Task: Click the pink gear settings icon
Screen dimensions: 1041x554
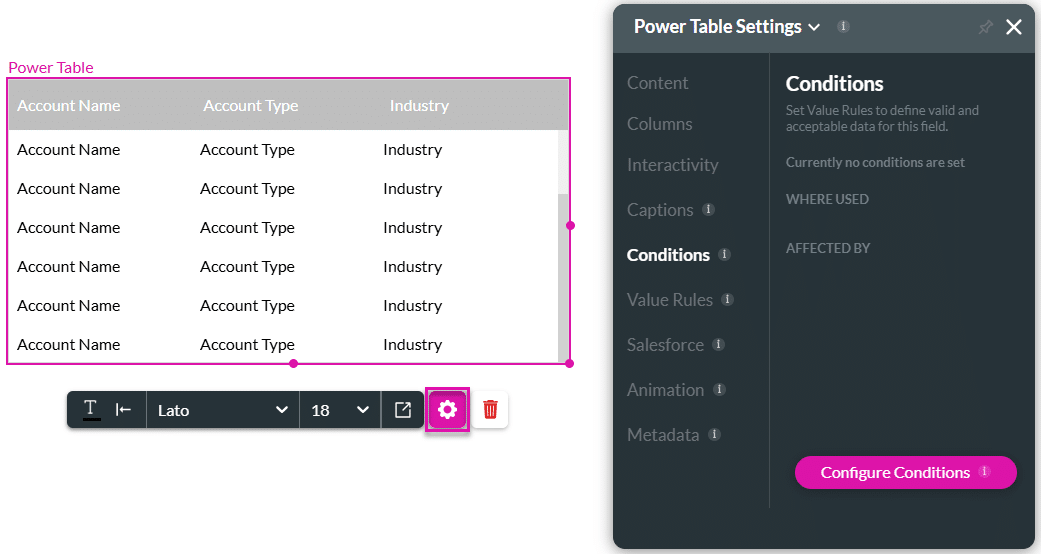Action: (x=447, y=410)
